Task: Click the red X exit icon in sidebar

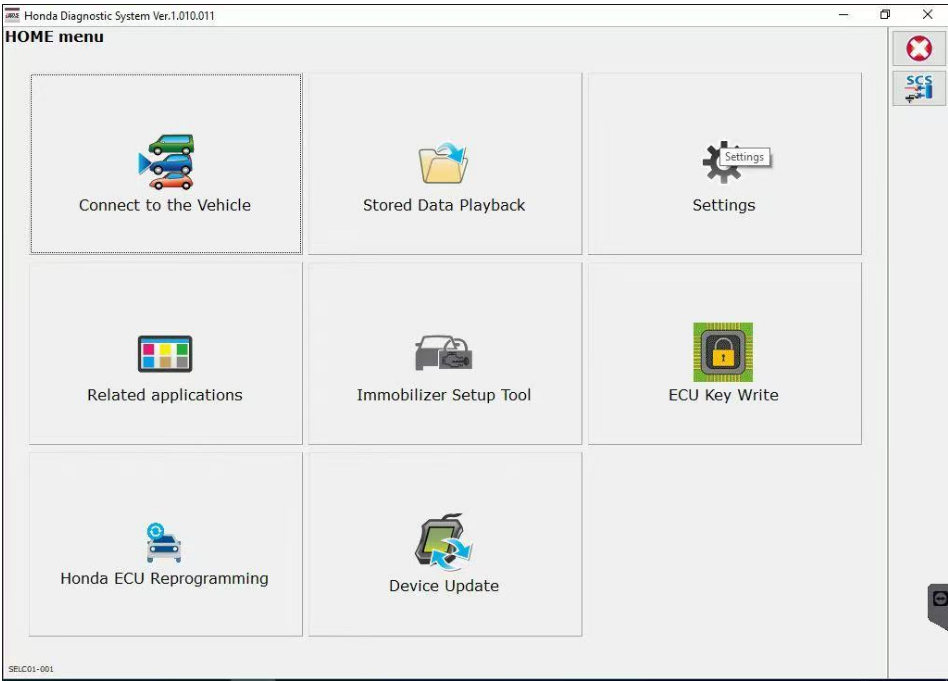Action: point(919,48)
